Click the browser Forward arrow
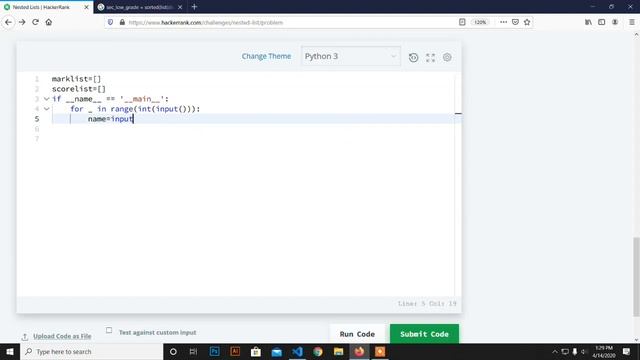640x360 pixels. (22, 22)
